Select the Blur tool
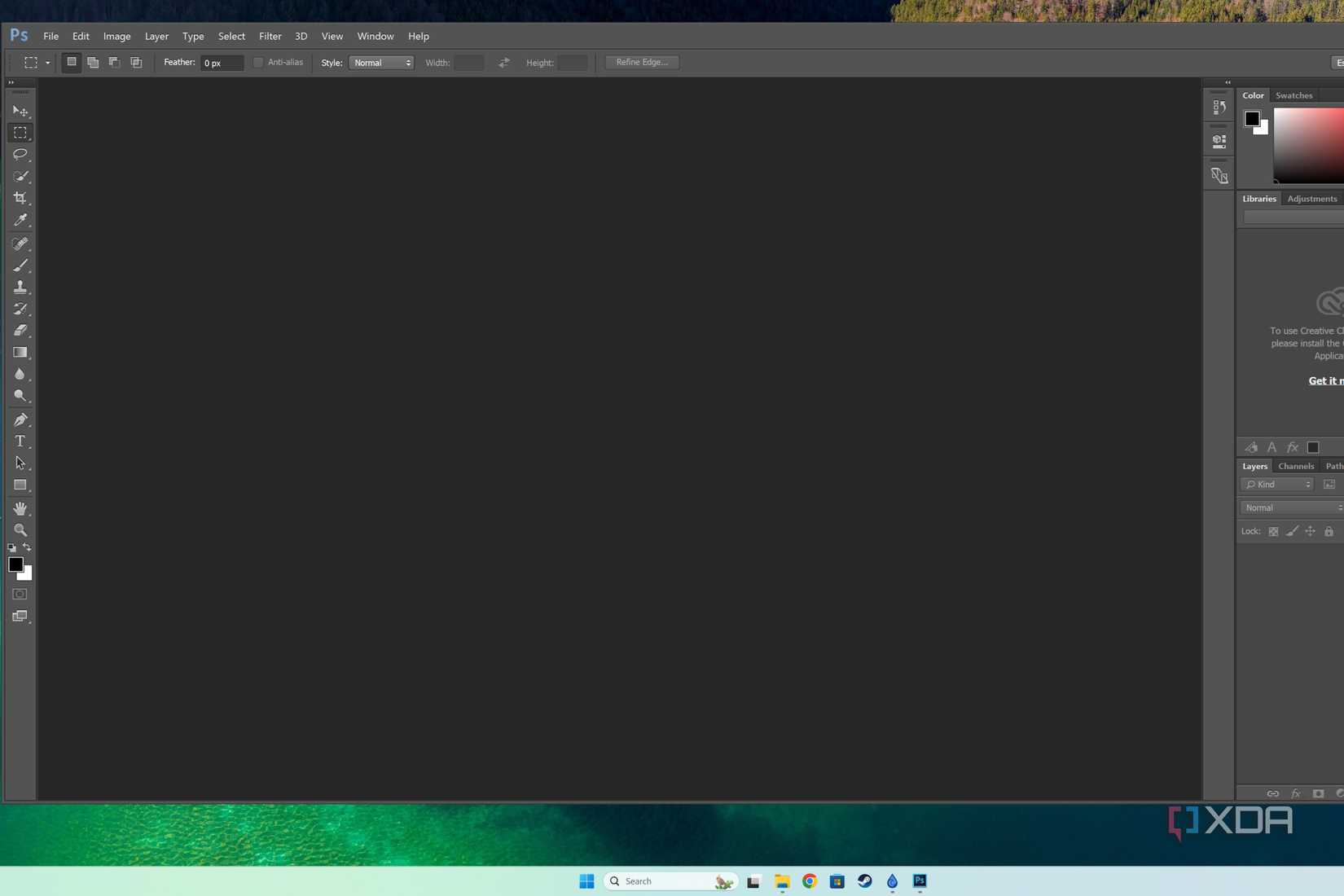Image resolution: width=1344 pixels, height=896 pixels. point(20,375)
